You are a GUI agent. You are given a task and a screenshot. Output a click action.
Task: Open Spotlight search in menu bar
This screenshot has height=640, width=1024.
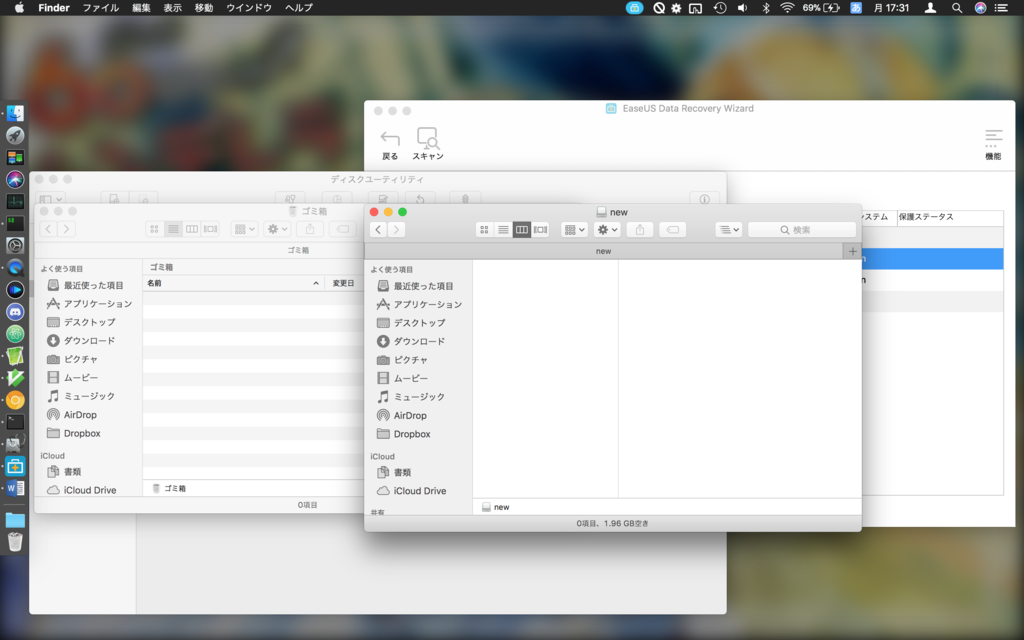[957, 8]
